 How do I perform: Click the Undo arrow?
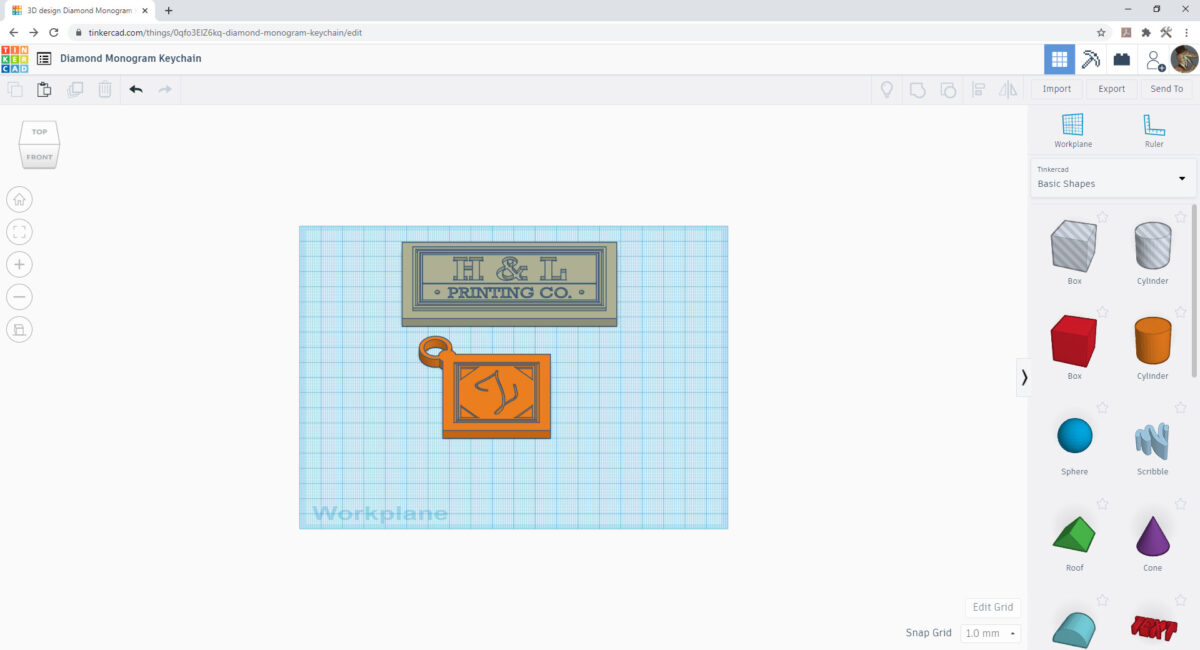click(x=136, y=89)
